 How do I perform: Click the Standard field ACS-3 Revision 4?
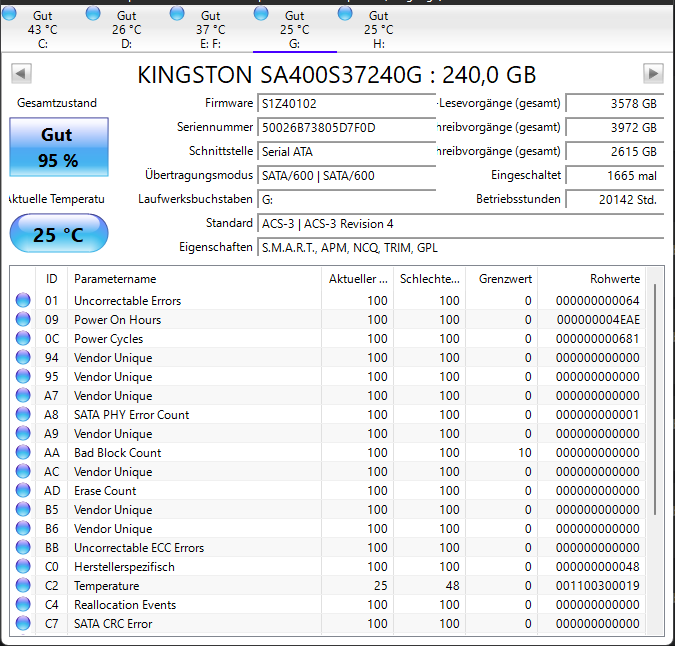click(461, 224)
